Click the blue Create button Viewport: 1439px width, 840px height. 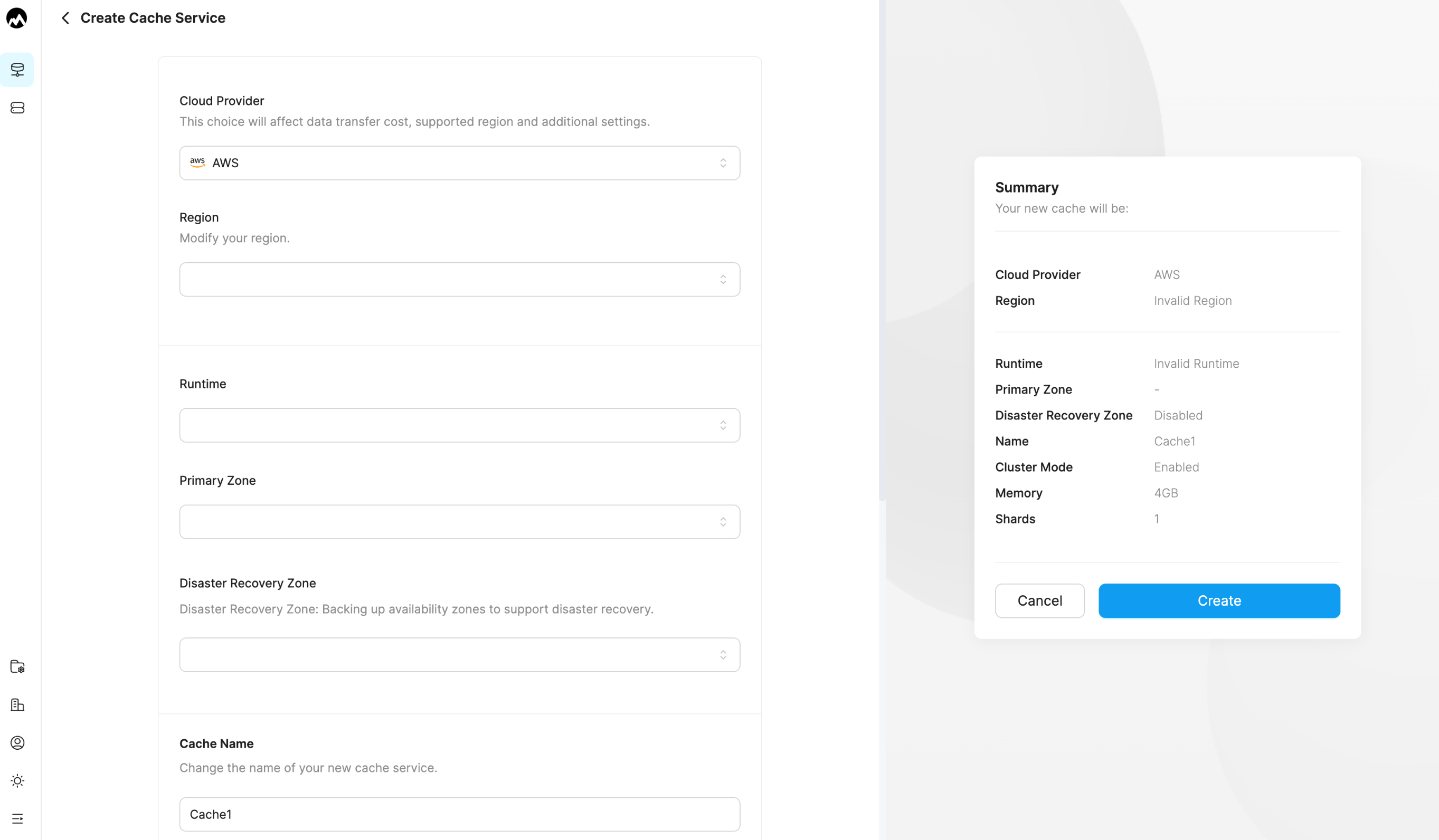click(1219, 600)
